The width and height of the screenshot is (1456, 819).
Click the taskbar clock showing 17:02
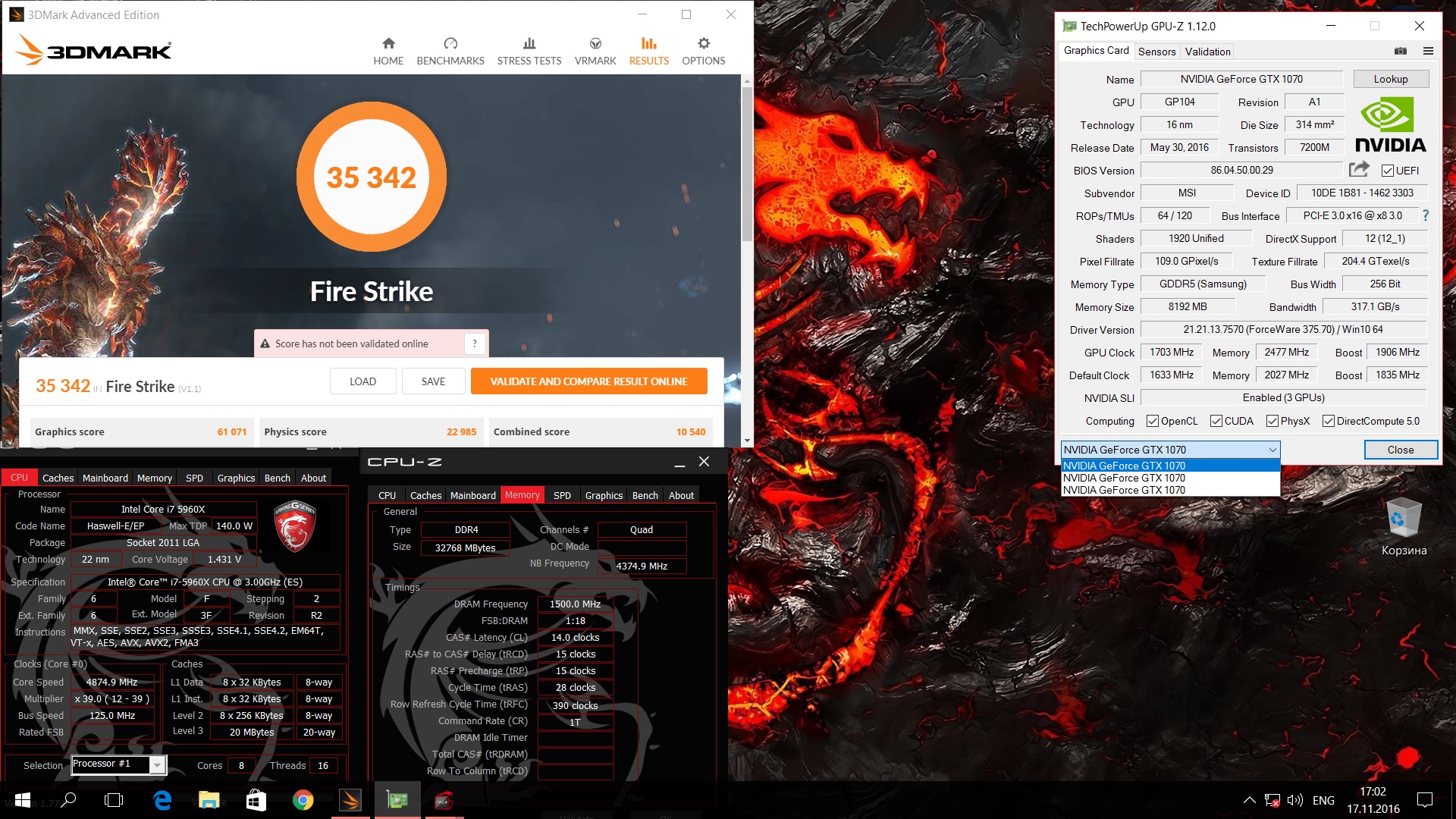(x=1373, y=800)
